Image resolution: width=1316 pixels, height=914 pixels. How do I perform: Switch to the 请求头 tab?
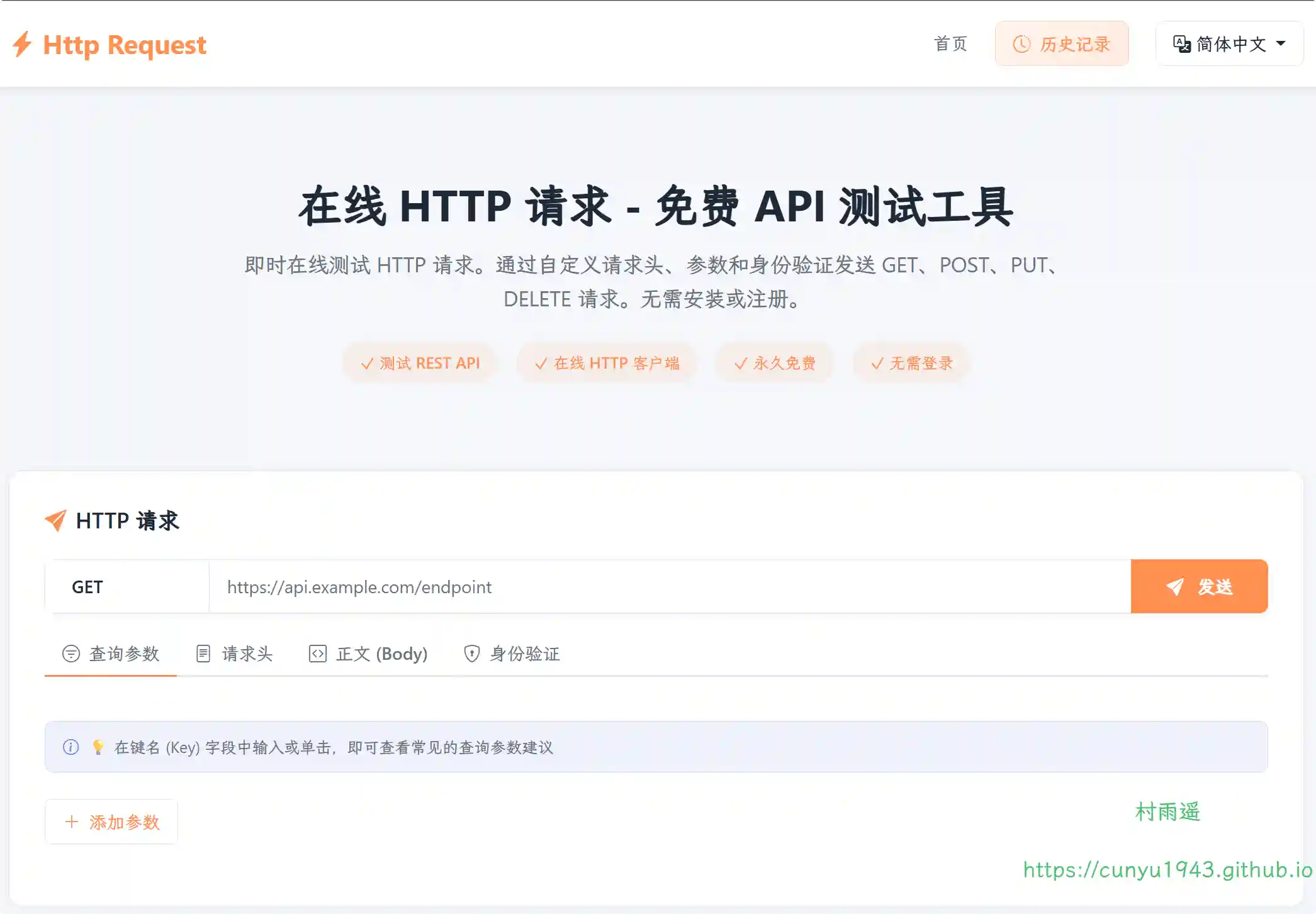[235, 654]
